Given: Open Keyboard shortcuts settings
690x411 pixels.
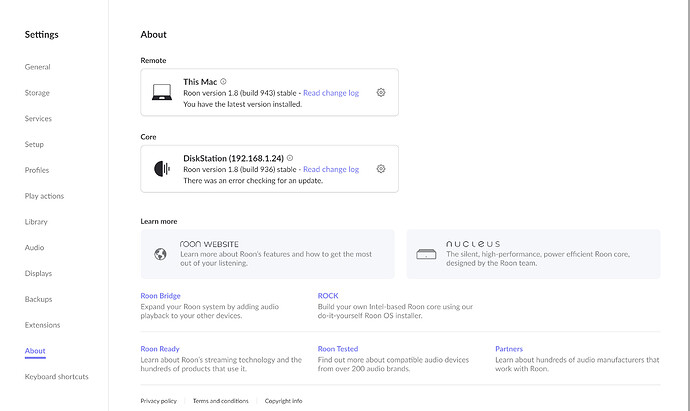Looking at the screenshot, I should click(56, 377).
